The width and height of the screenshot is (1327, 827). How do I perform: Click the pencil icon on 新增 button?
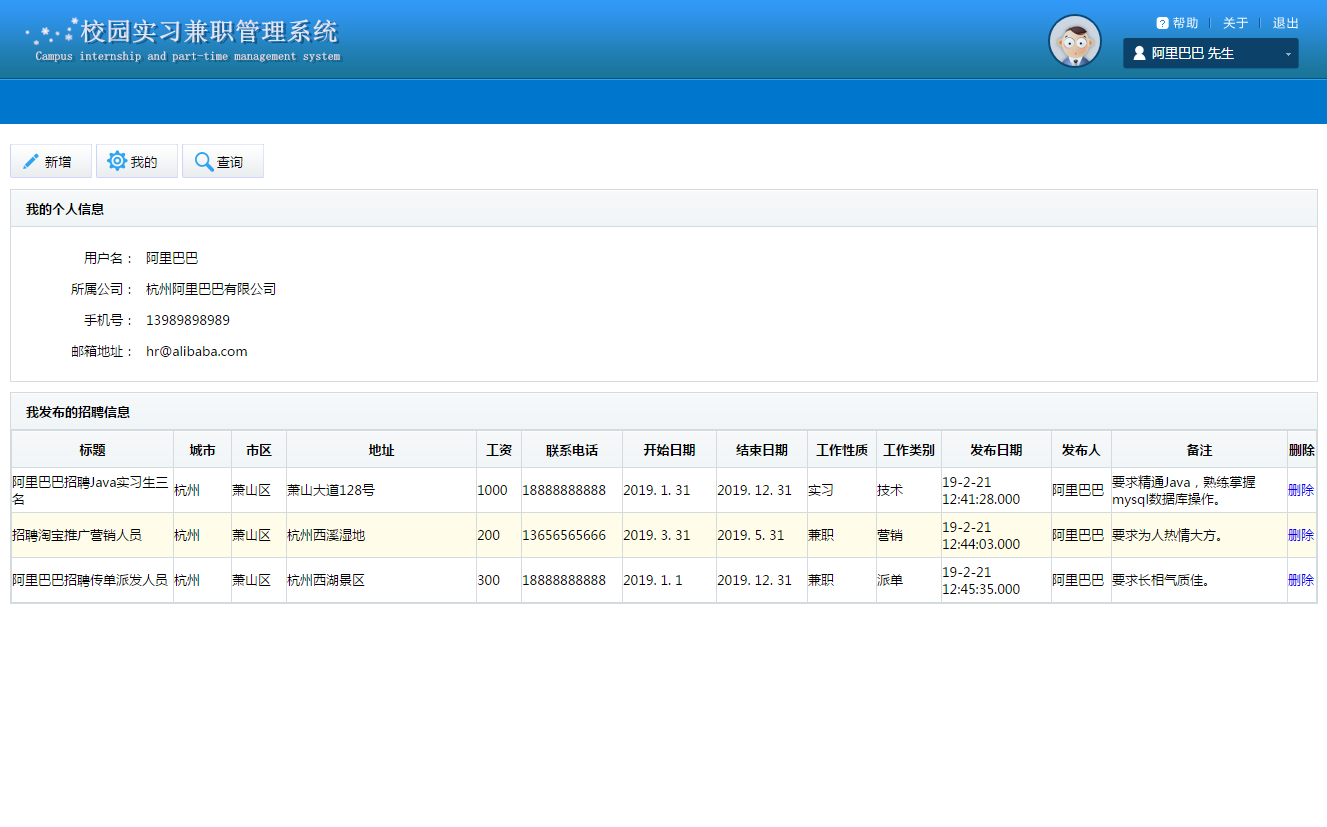click(x=30, y=161)
